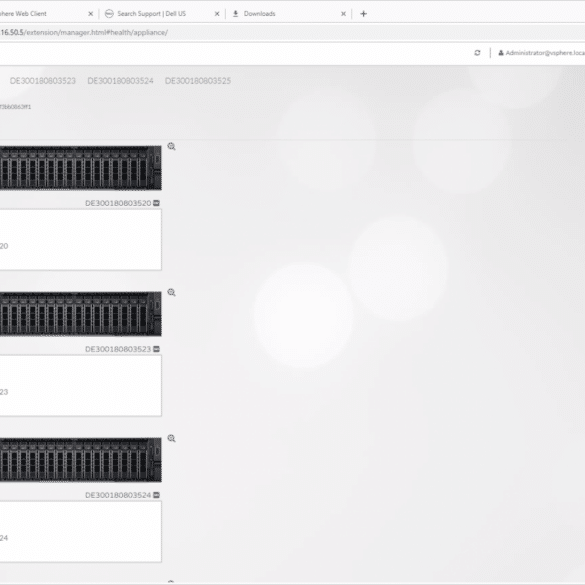Click the info panel ending in 24
Screen dimensions: 585x585
tap(81, 531)
